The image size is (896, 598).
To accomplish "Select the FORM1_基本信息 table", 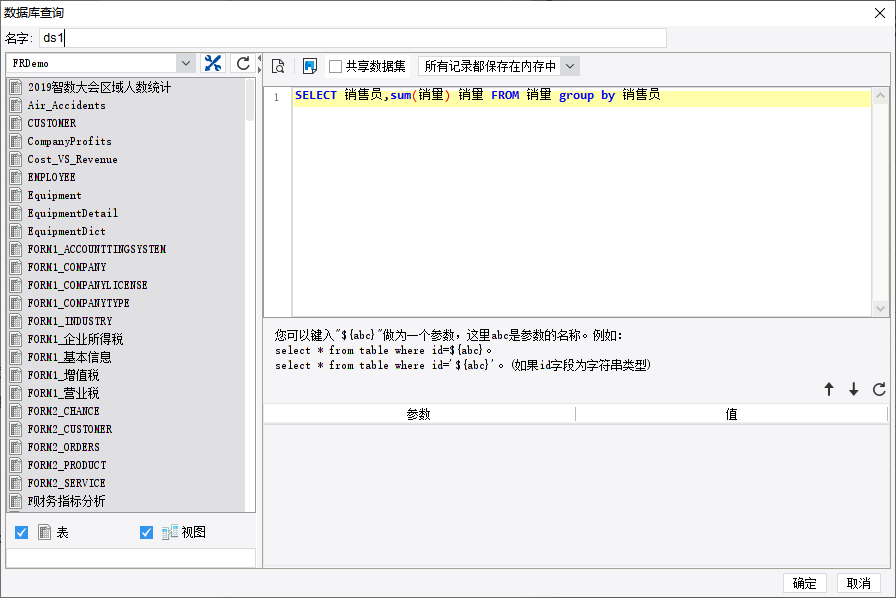I will pyautogui.click(x=69, y=357).
